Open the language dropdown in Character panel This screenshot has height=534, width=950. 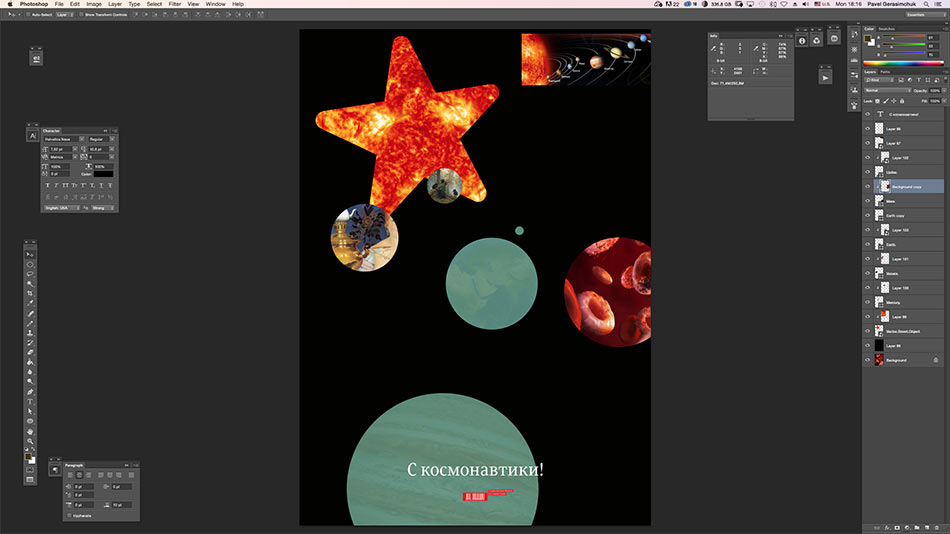click(61, 208)
